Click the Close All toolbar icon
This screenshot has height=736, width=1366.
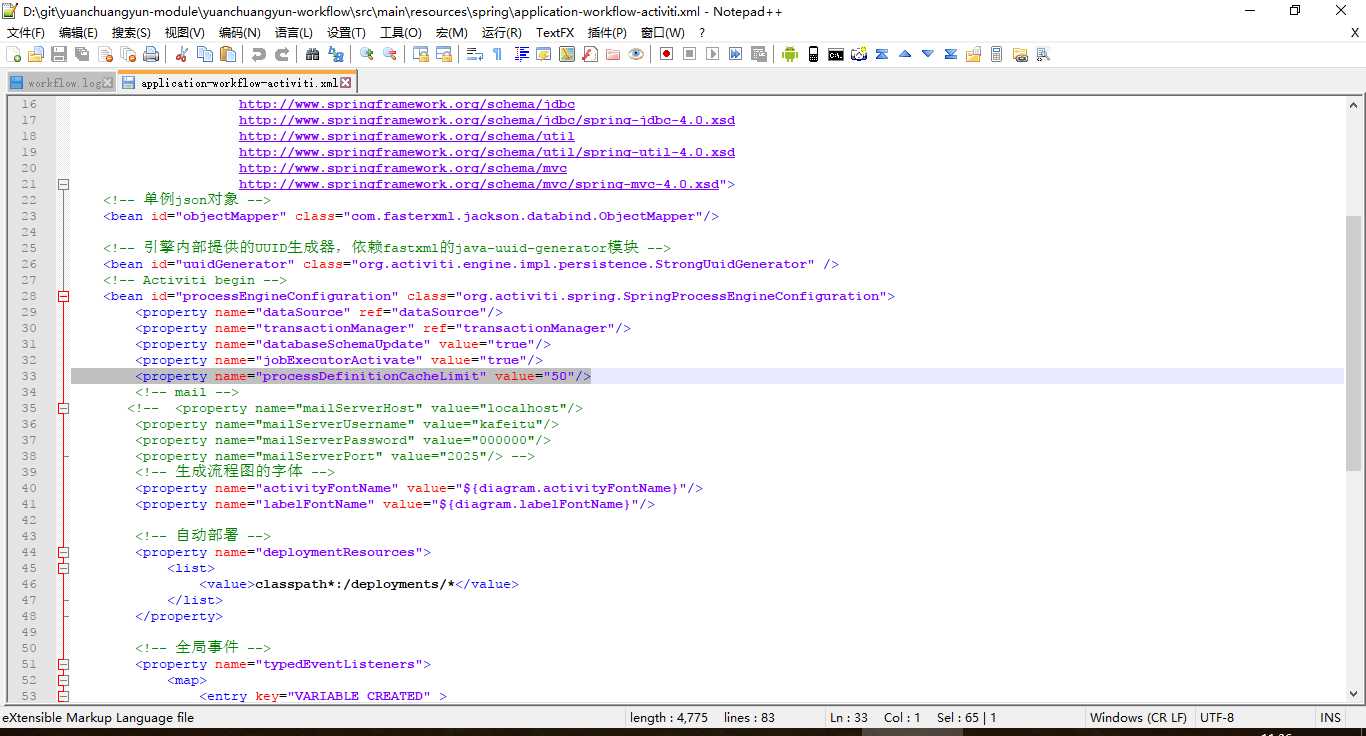pos(128,54)
